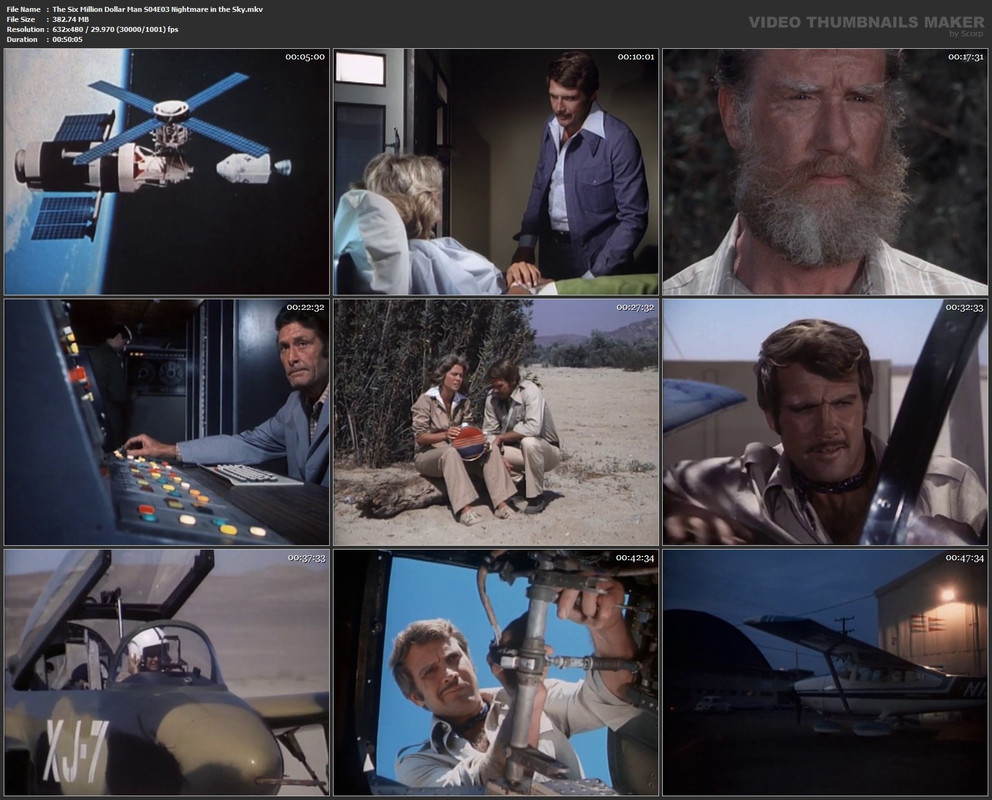Viewport: 992px width, 800px height.
Task: Click the resolution value 632x480 / 29.970 fps
Action: click(115, 30)
